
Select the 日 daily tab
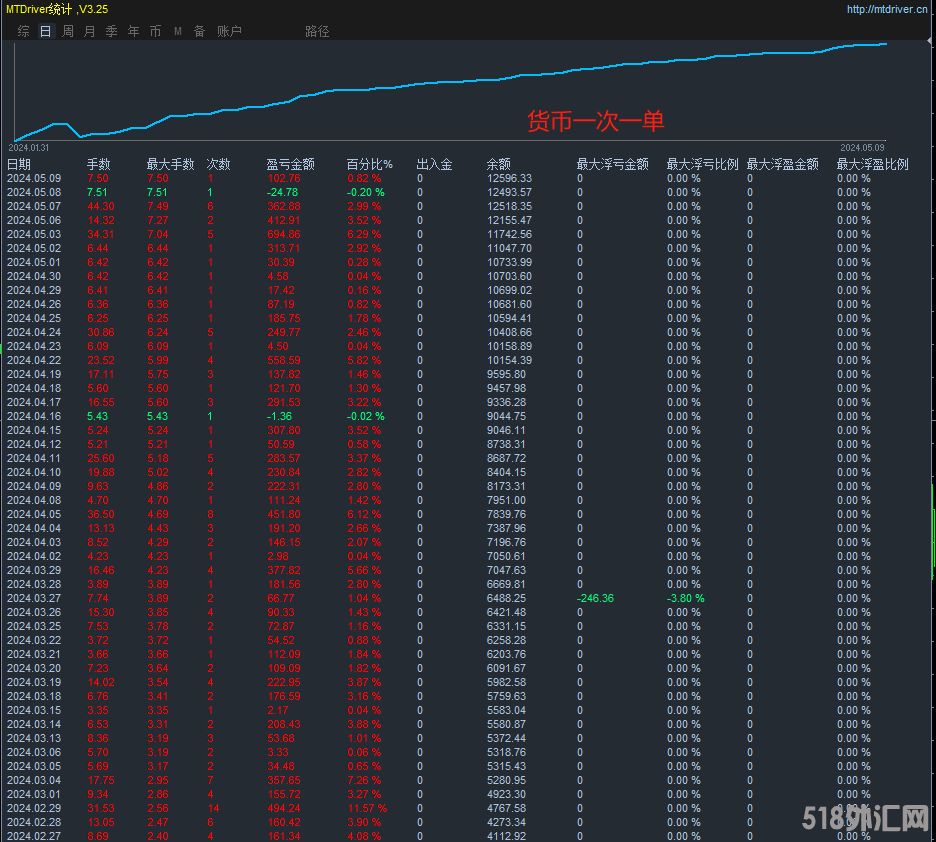click(x=45, y=31)
